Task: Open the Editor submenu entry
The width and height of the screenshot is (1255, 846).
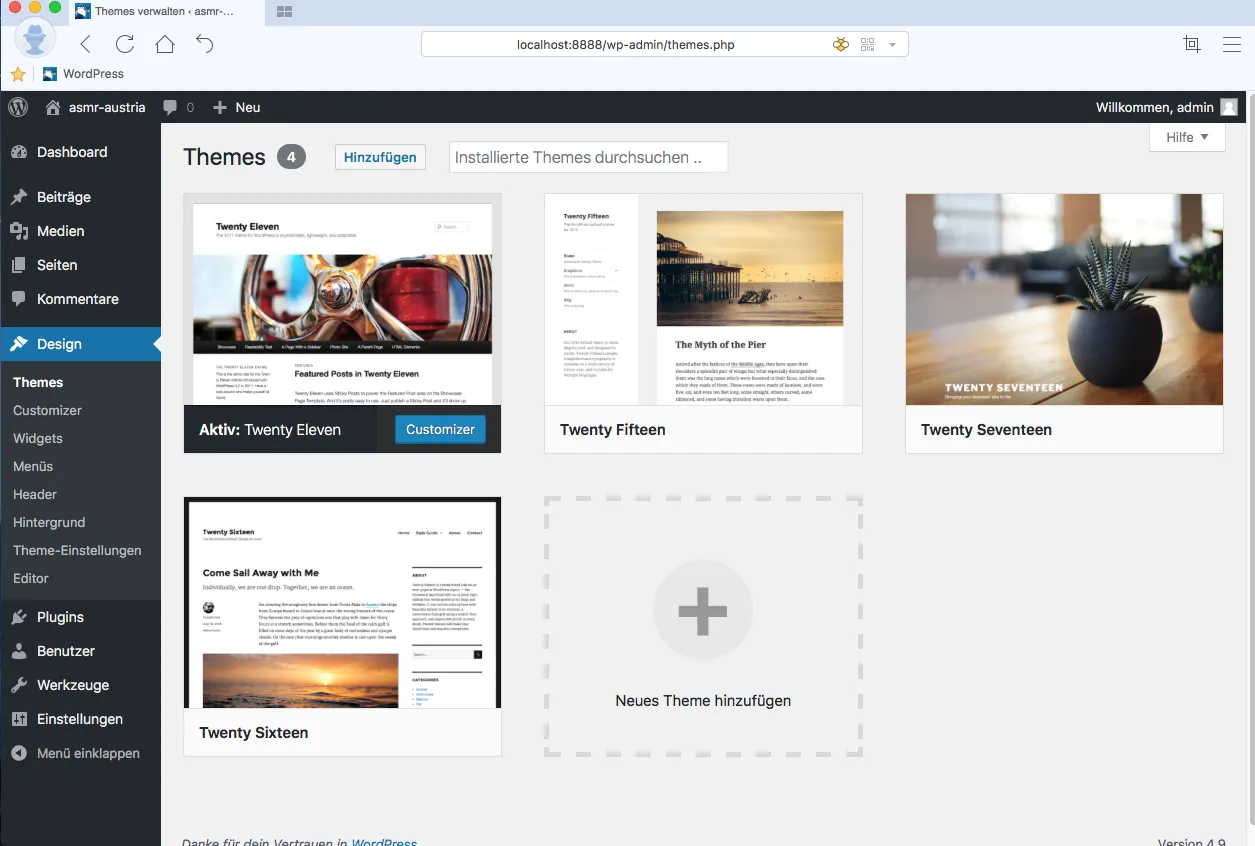Action: point(31,578)
